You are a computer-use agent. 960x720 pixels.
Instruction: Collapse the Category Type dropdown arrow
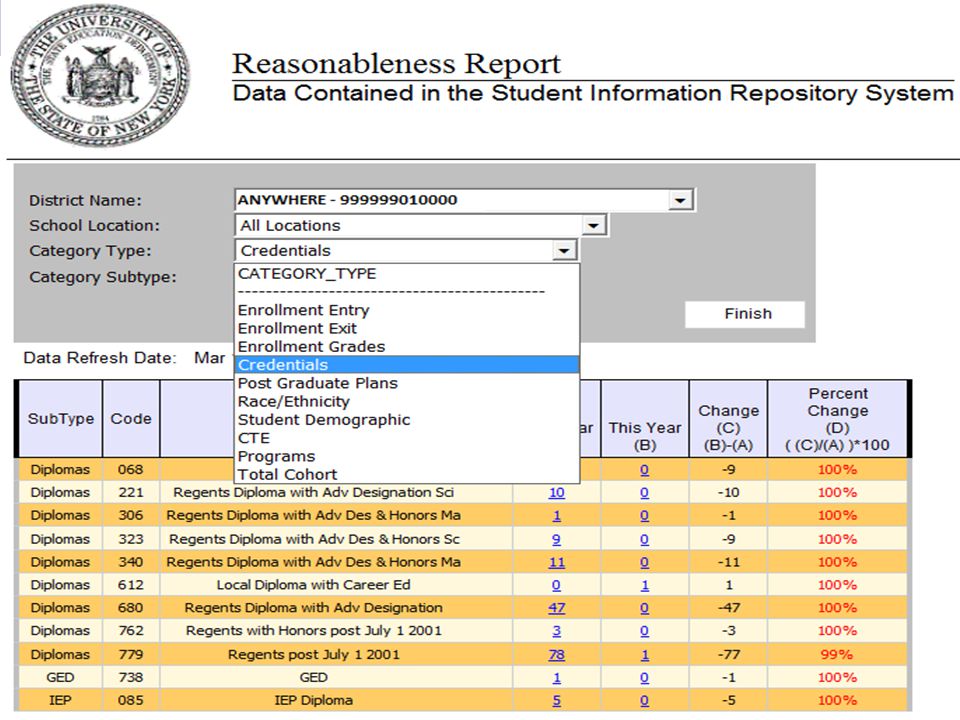564,250
